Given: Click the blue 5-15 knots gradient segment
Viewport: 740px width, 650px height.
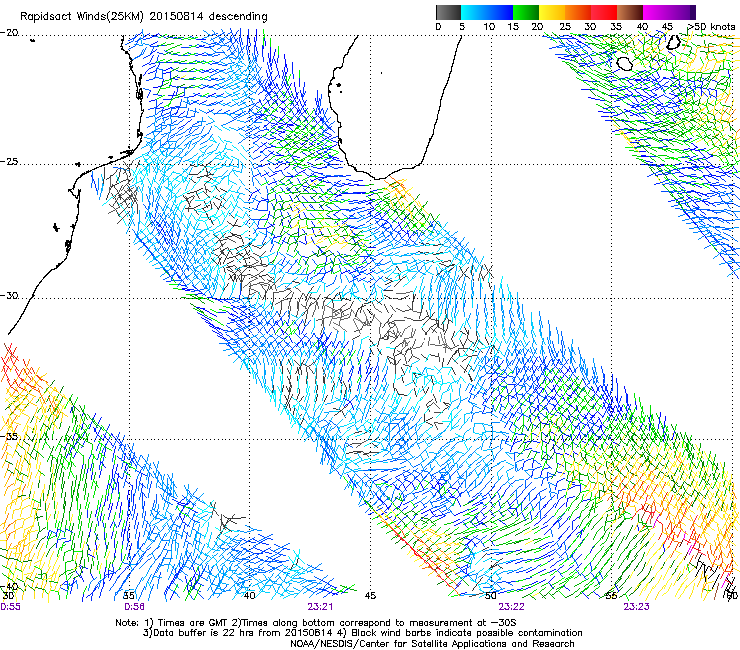Looking at the screenshot, I should point(487,12).
